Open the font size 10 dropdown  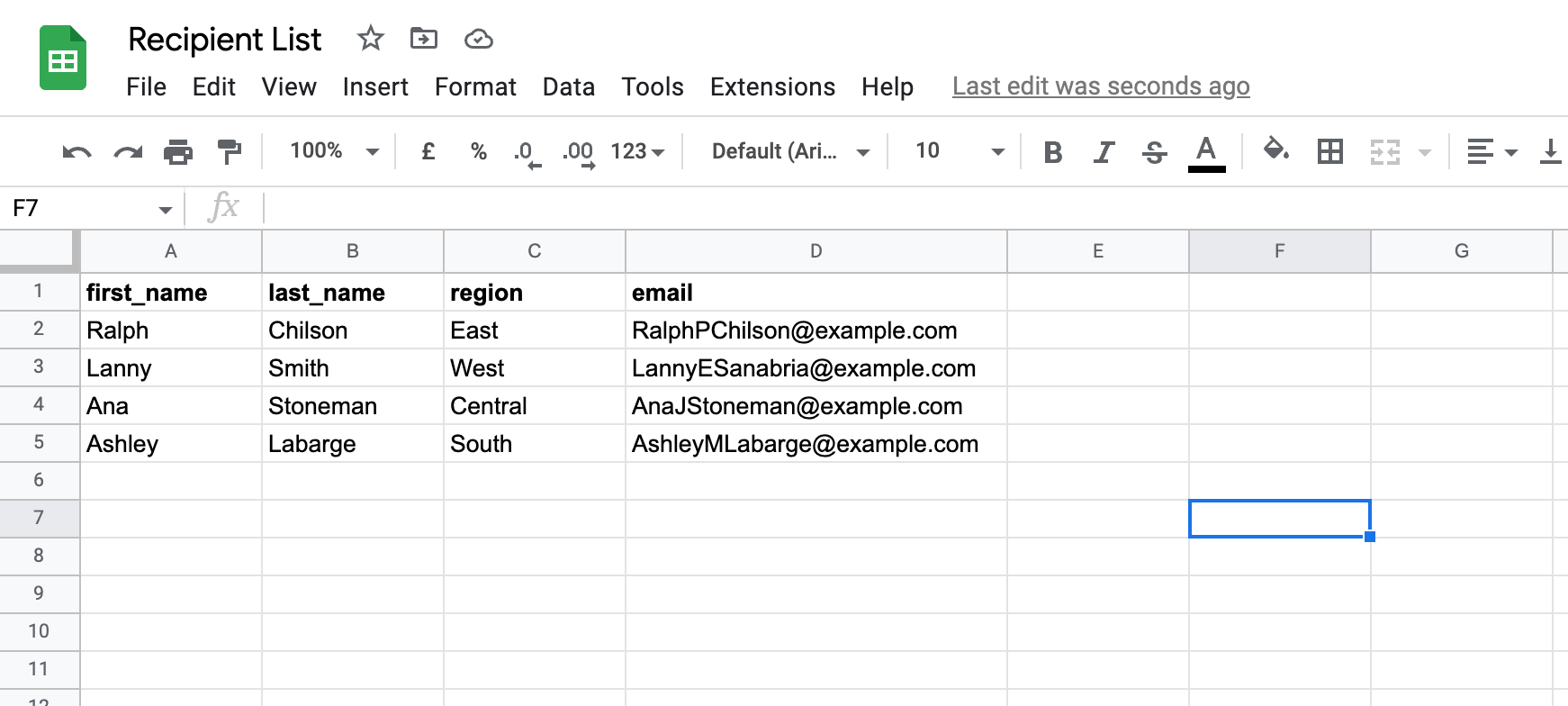coord(959,151)
